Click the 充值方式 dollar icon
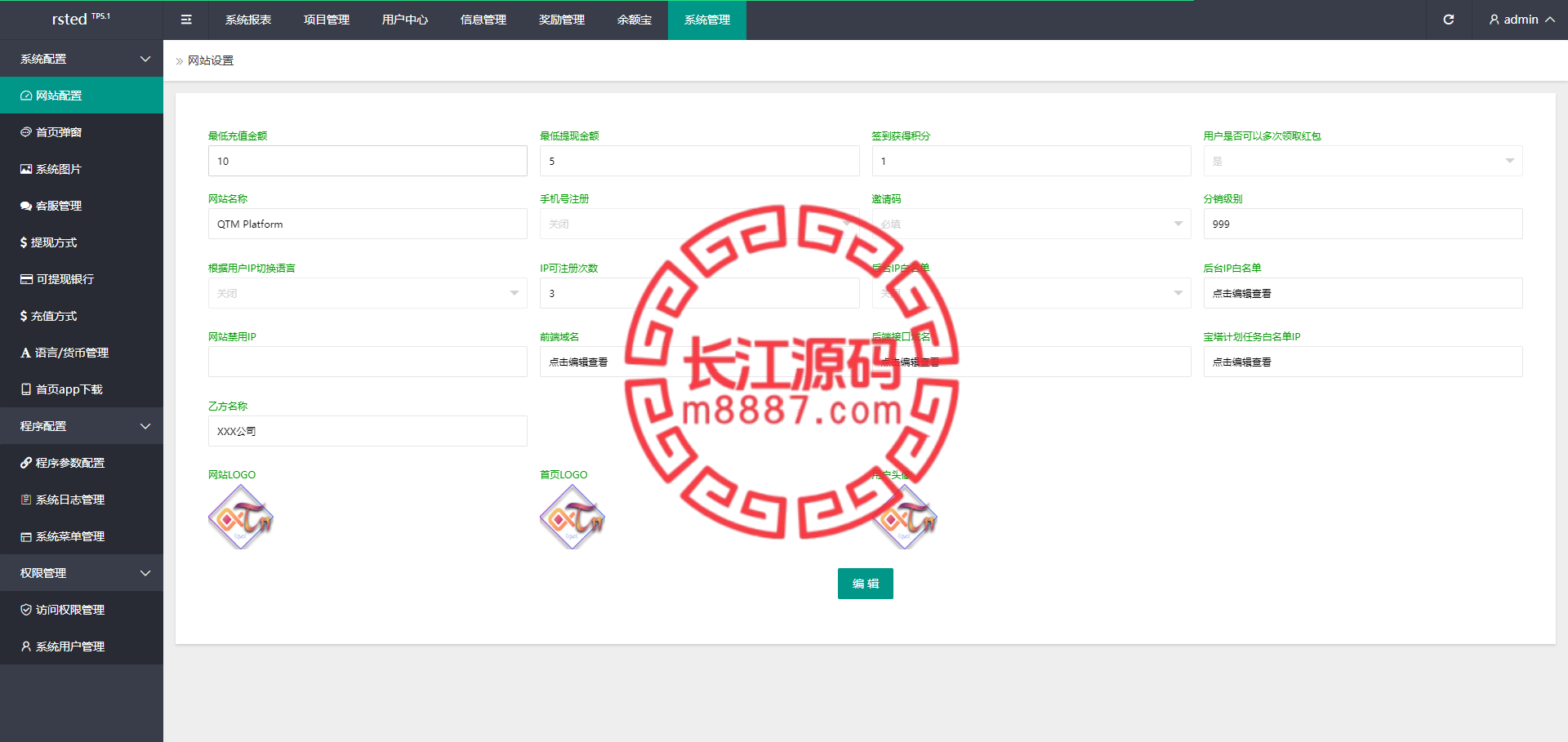 pyautogui.click(x=24, y=316)
